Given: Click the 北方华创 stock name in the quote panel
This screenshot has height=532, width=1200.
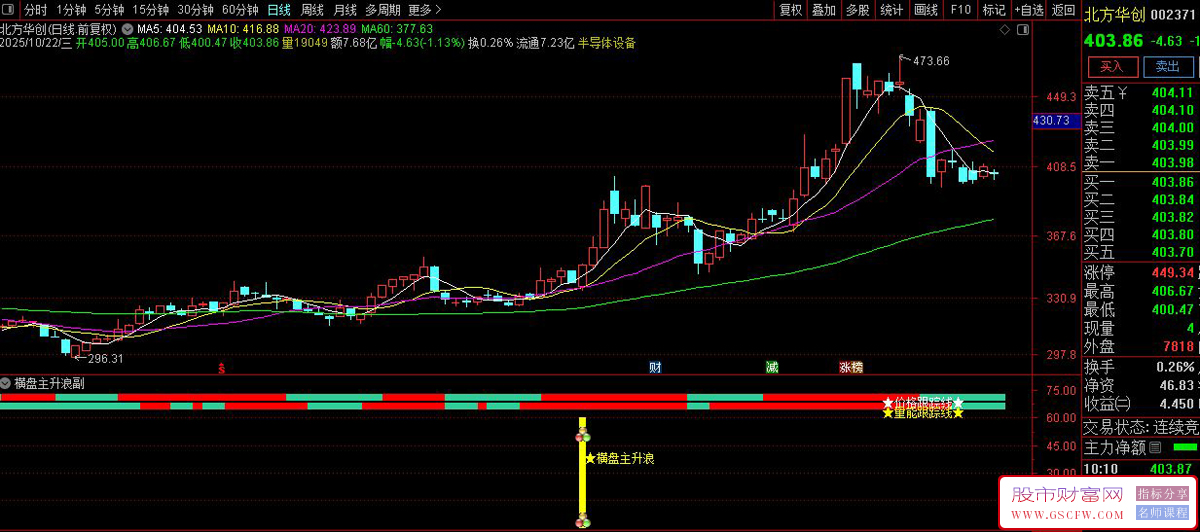Looking at the screenshot, I should [x=1114, y=14].
